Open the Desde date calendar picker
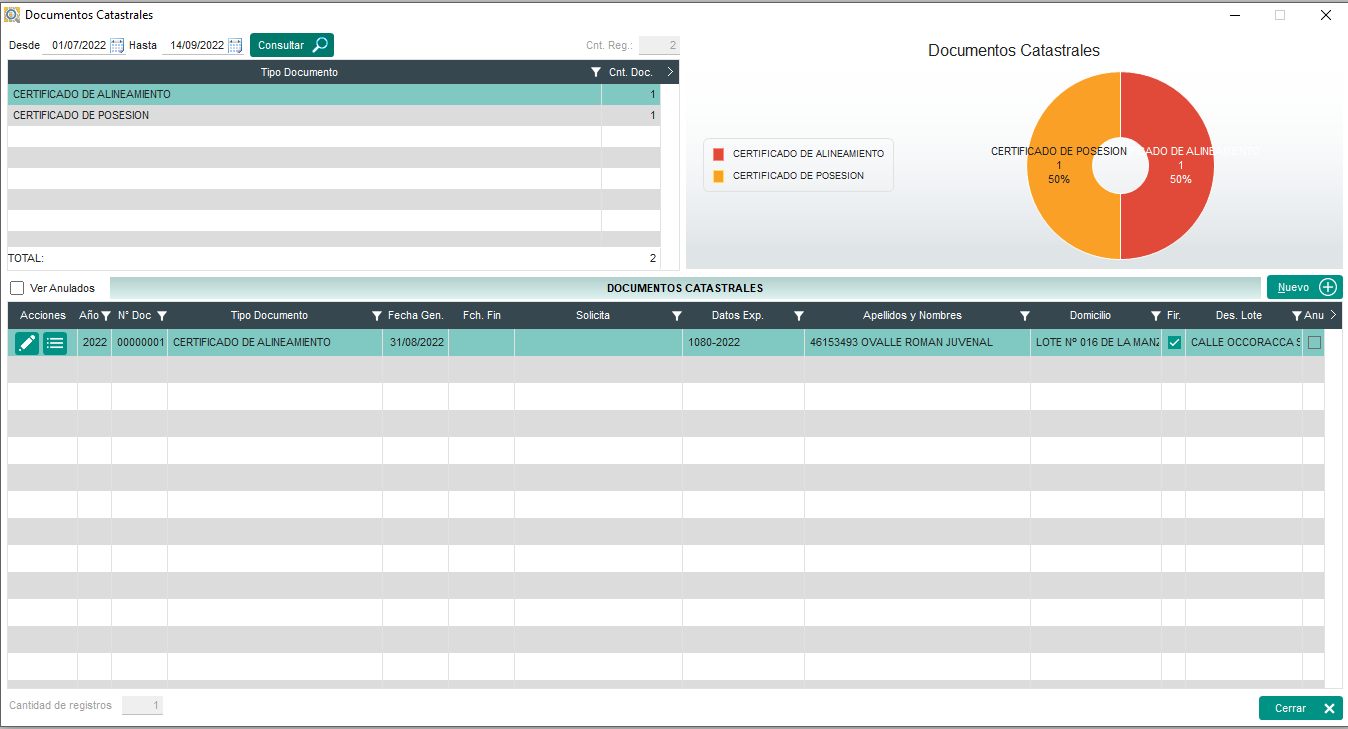The height and width of the screenshot is (729, 1348). pos(117,45)
